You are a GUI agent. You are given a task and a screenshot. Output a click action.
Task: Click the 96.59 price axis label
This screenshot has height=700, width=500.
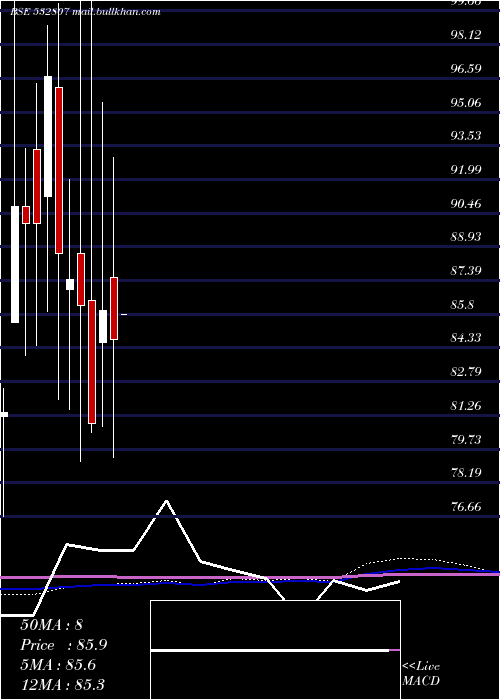tap(466, 68)
